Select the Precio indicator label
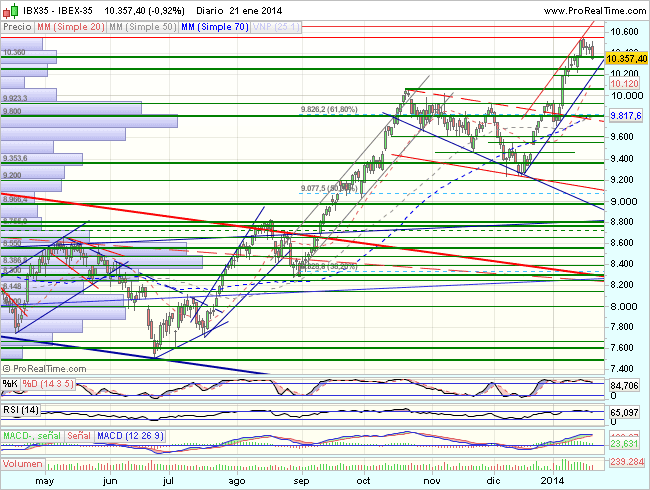 tap(17, 27)
